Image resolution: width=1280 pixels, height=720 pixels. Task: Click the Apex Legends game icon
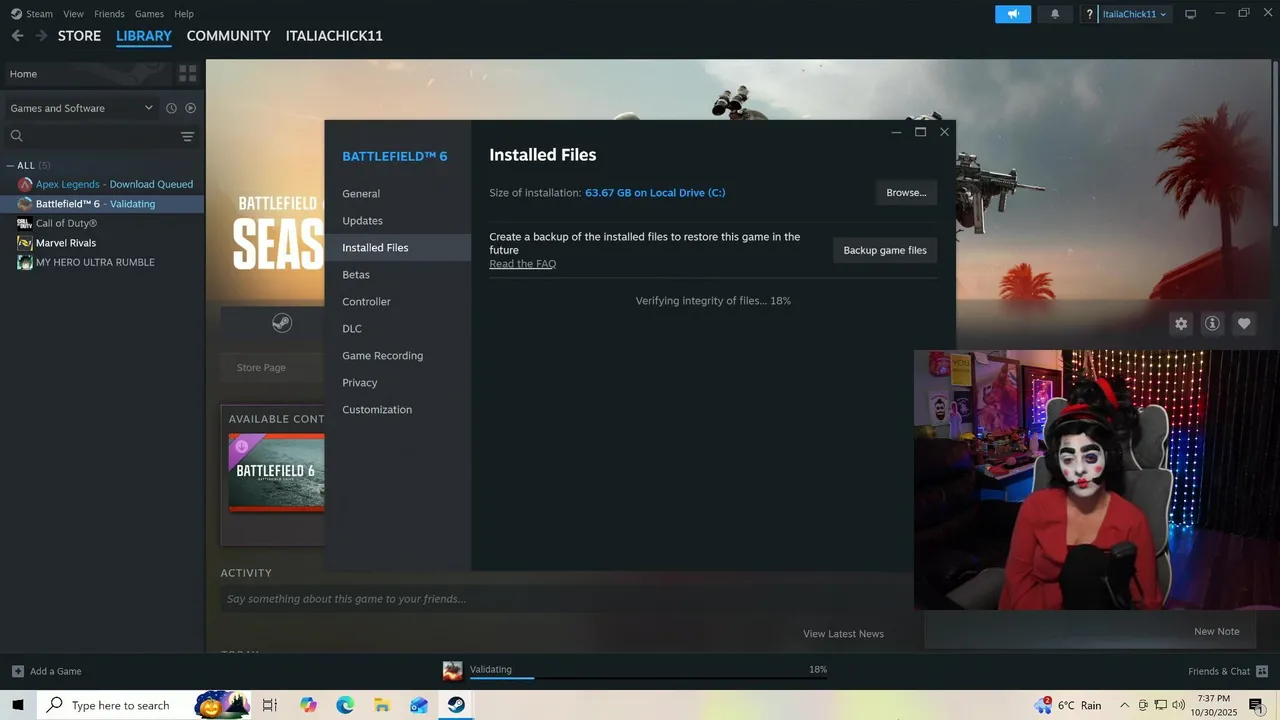point(25,184)
